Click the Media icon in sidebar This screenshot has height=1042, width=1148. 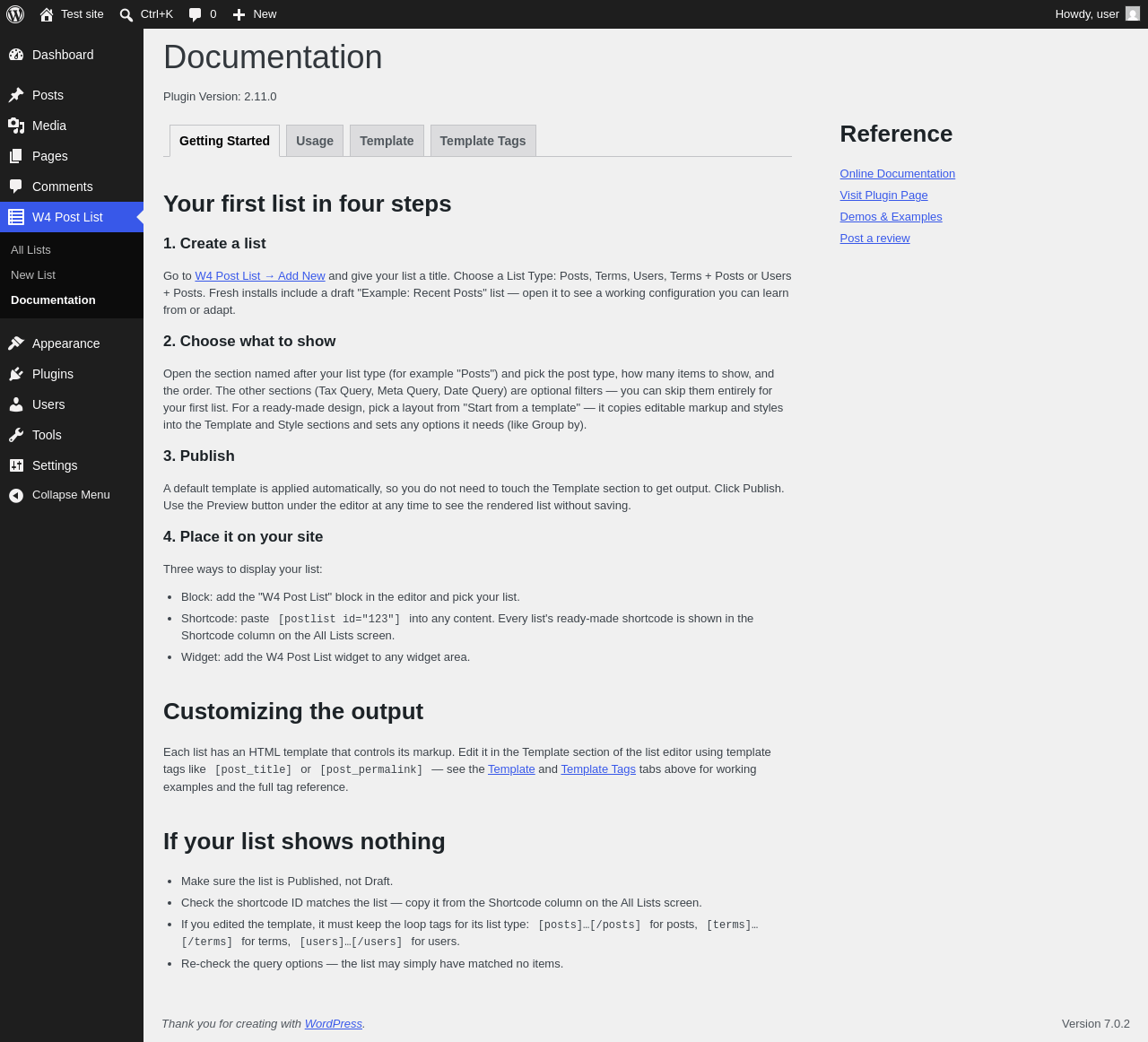coord(16,126)
